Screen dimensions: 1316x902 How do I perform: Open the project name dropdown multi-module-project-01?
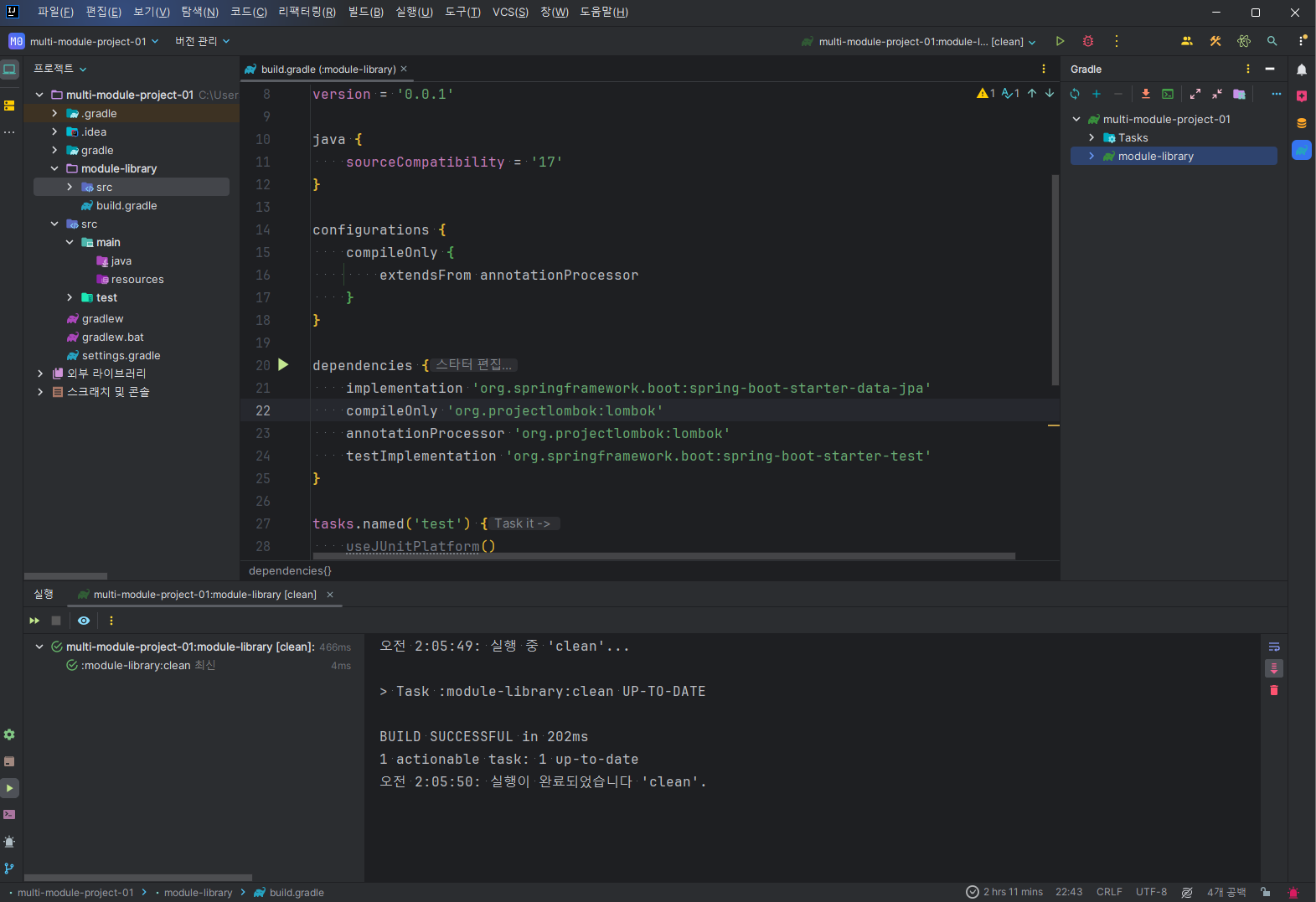pyautogui.click(x=84, y=41)
